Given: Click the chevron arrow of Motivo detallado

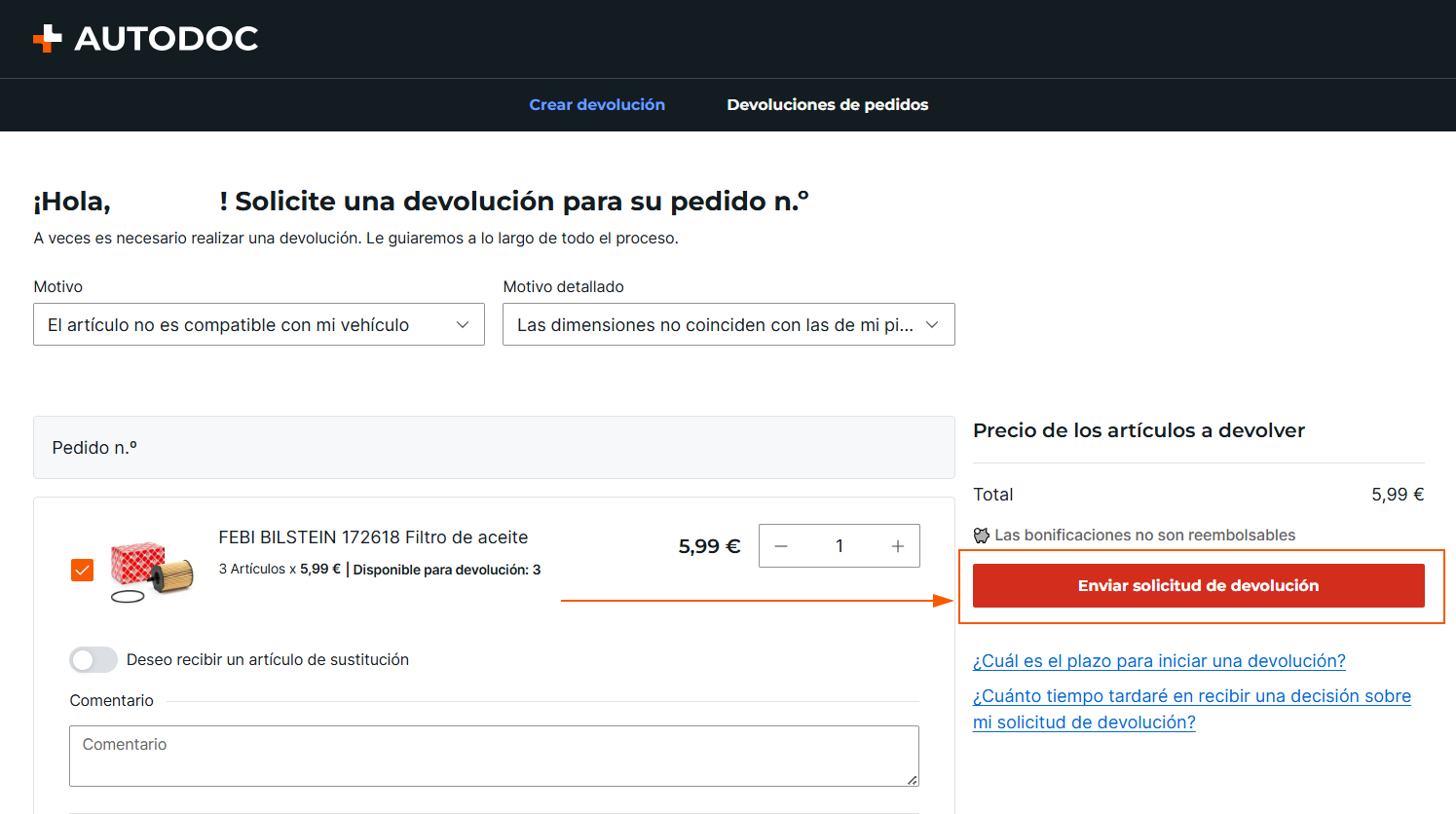Looking at the screenshot, I should click(932, 325).
